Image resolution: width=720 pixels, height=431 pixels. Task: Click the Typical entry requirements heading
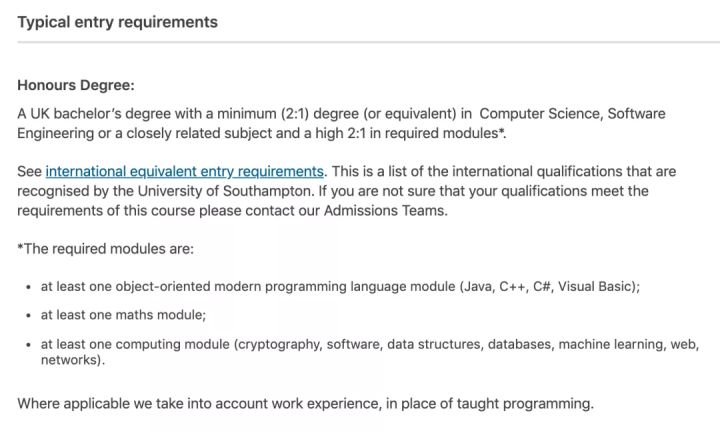[x=118, y=22]
